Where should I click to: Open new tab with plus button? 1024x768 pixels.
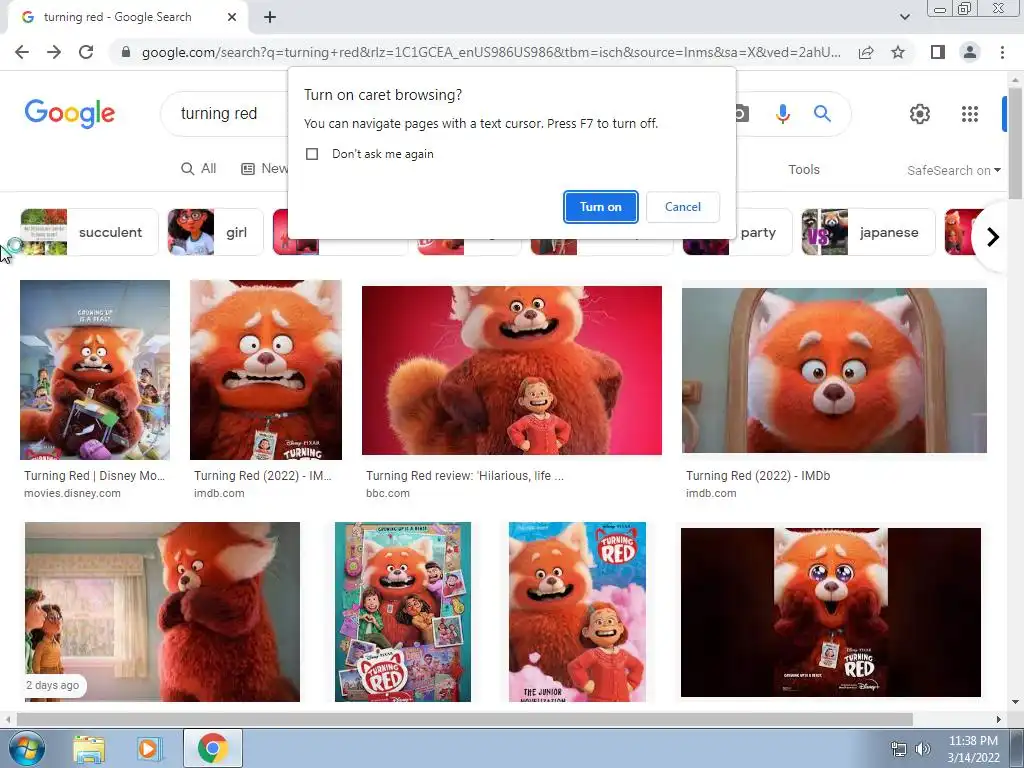click(270, 18)
